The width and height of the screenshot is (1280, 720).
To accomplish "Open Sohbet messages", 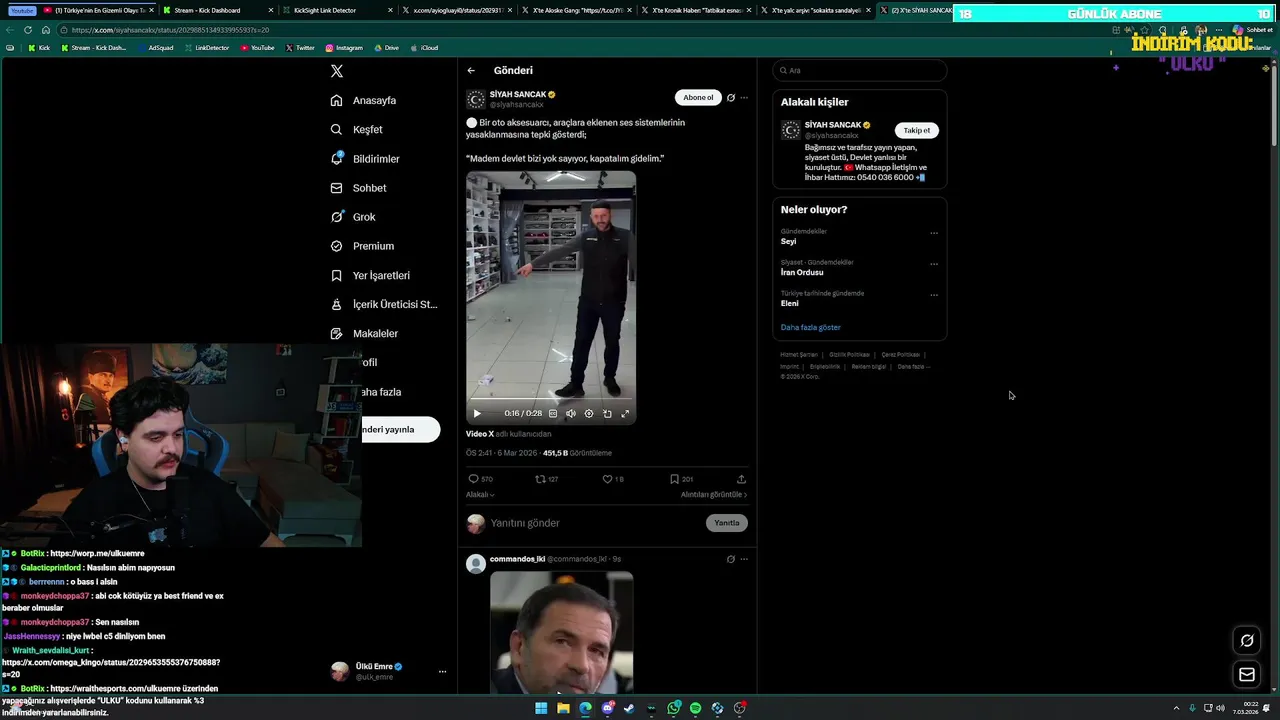I will (358, 188).
